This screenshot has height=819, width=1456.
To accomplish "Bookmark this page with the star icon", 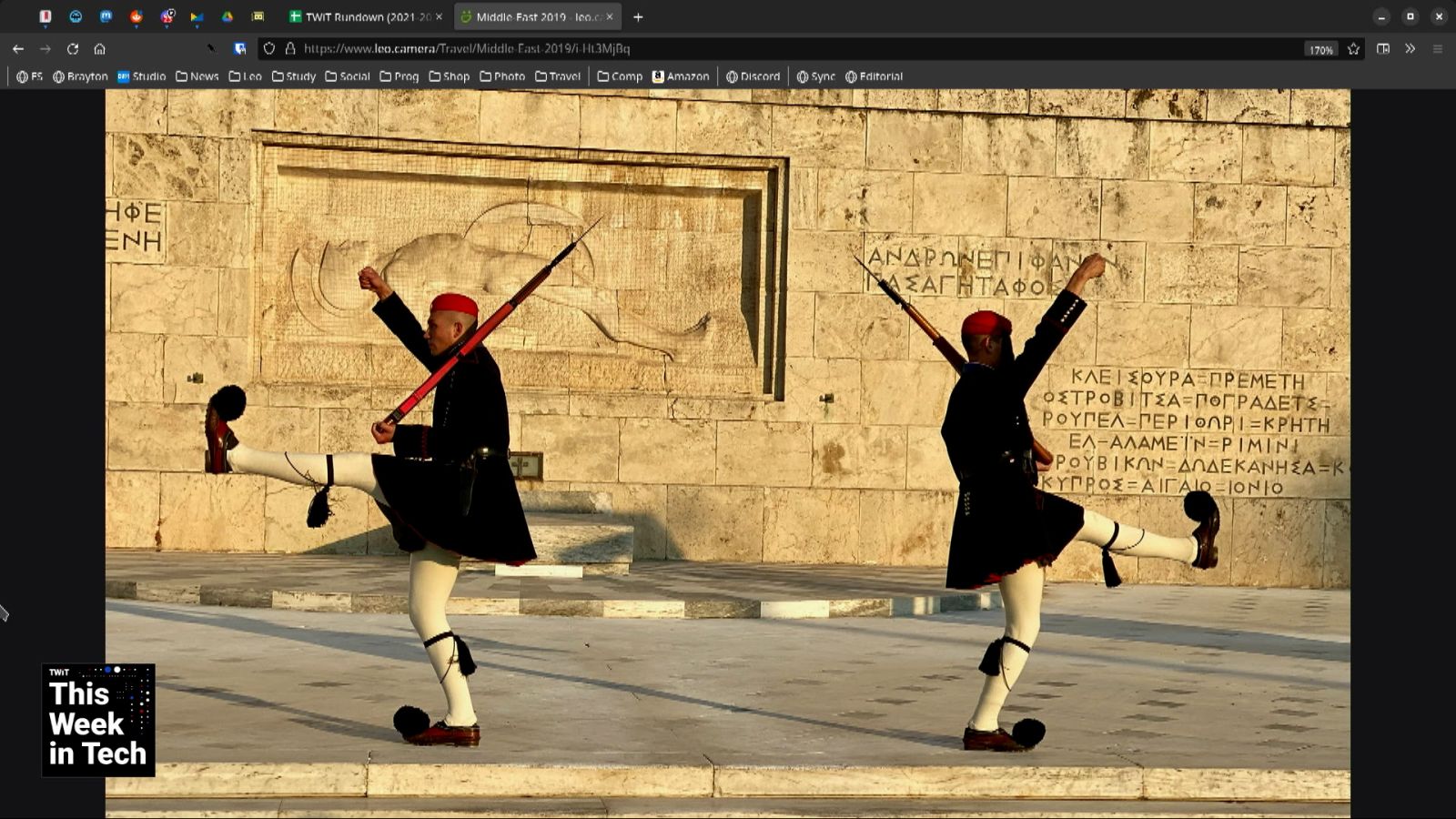I will pos(1353,49).
